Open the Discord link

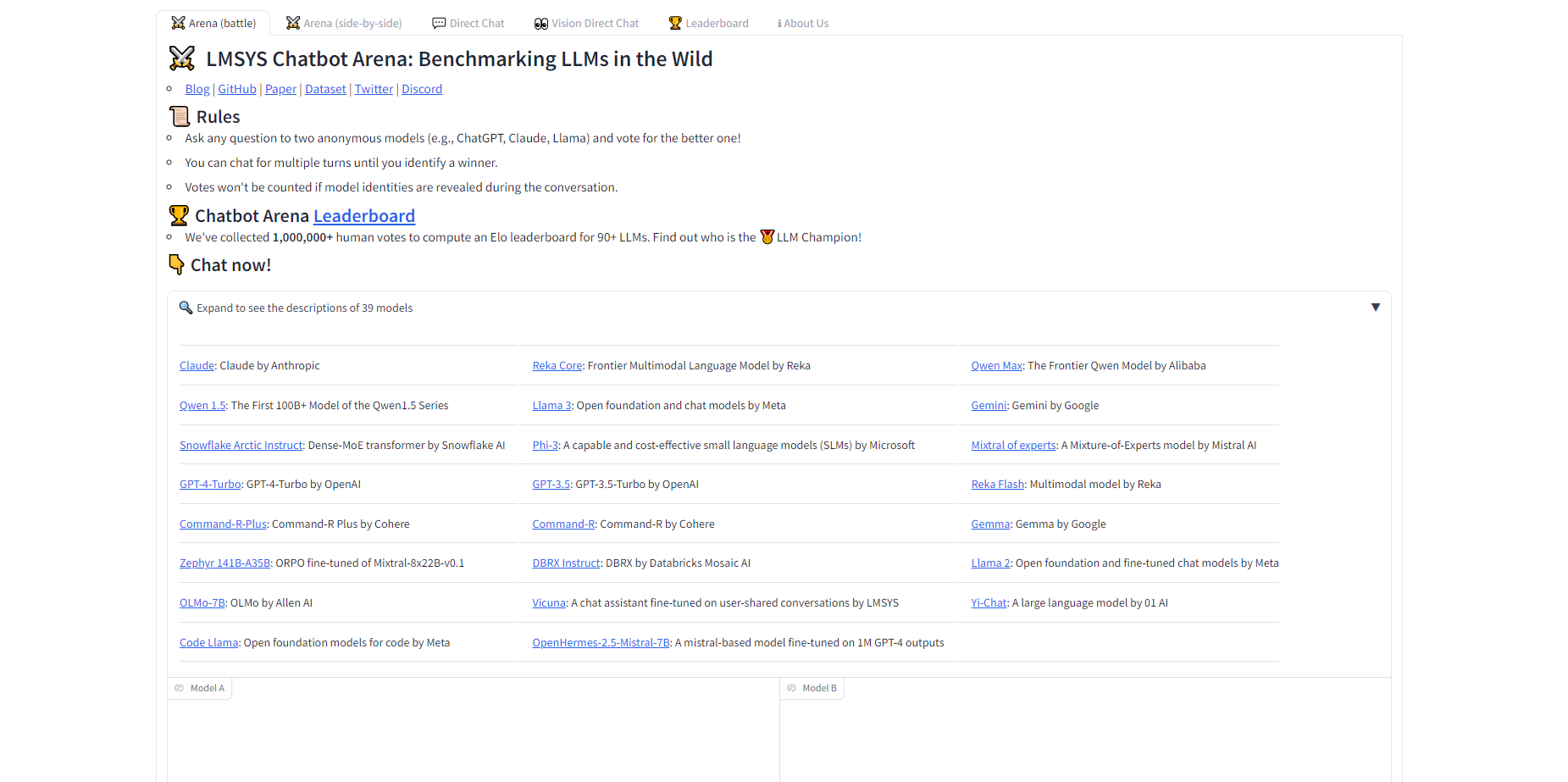point(422,89)
